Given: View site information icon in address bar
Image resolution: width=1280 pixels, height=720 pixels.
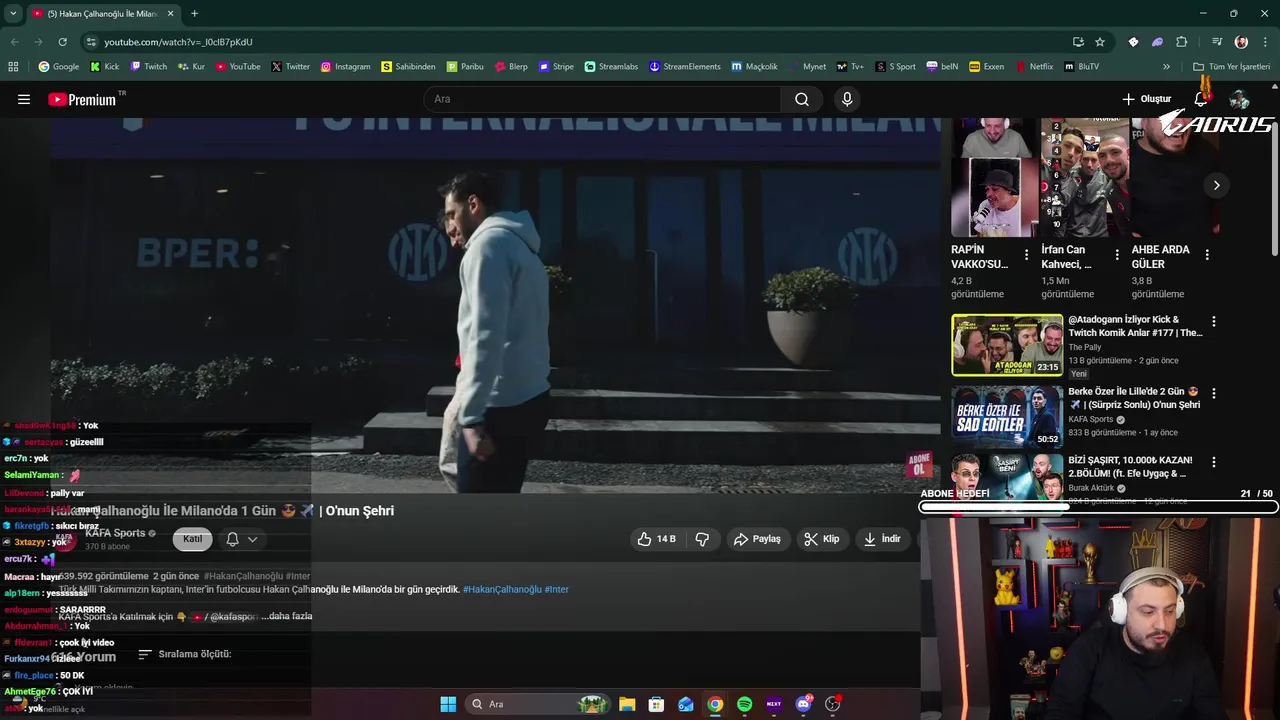Looking at the screenshot, I should point(91,42).
